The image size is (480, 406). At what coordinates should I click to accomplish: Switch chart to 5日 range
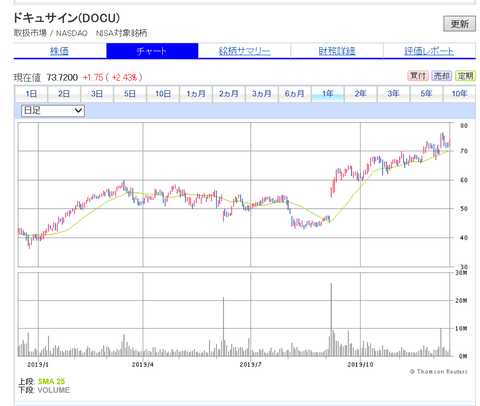click(x=130, y=94)
